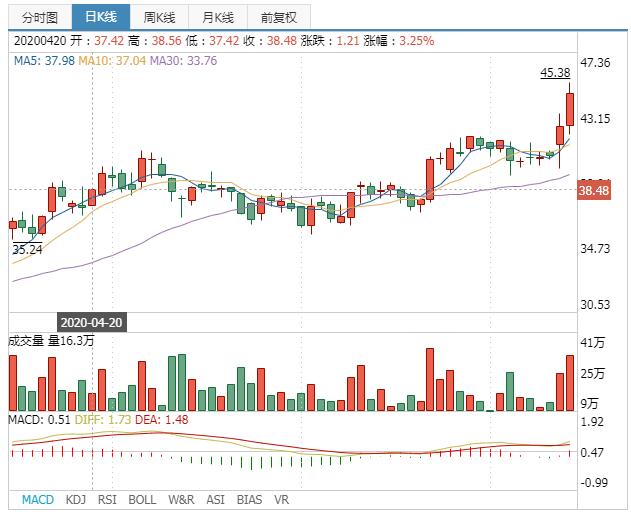Select the MACD indicator
The width and height of the screenshot is (631, 514).
coord(37,500)
